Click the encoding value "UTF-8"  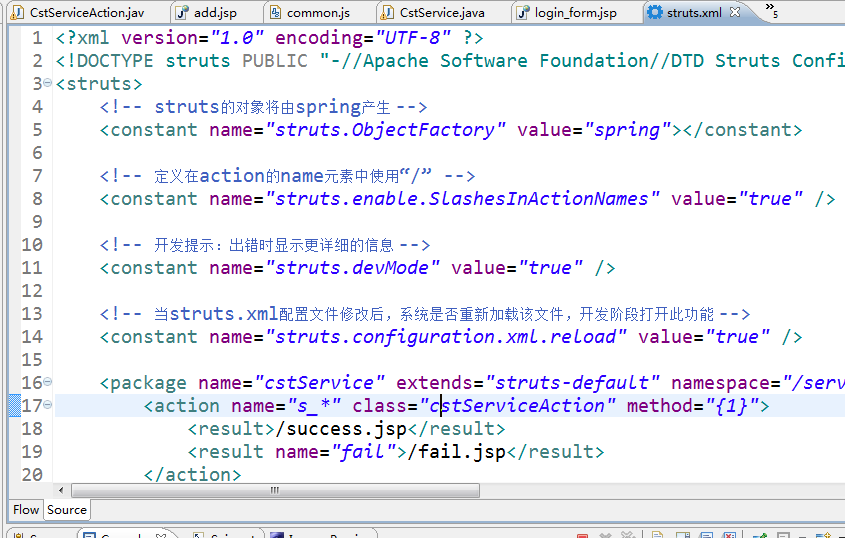[413, 38]
